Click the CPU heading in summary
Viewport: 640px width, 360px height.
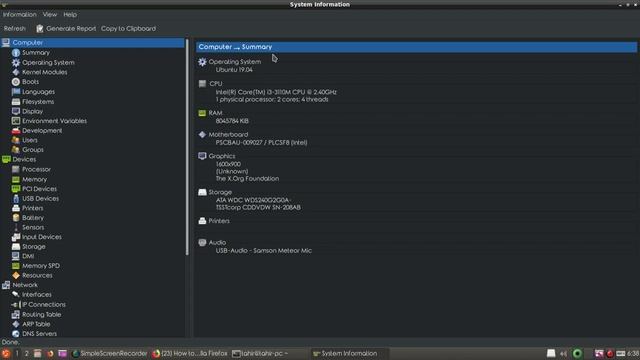click(x=216, y=84)
